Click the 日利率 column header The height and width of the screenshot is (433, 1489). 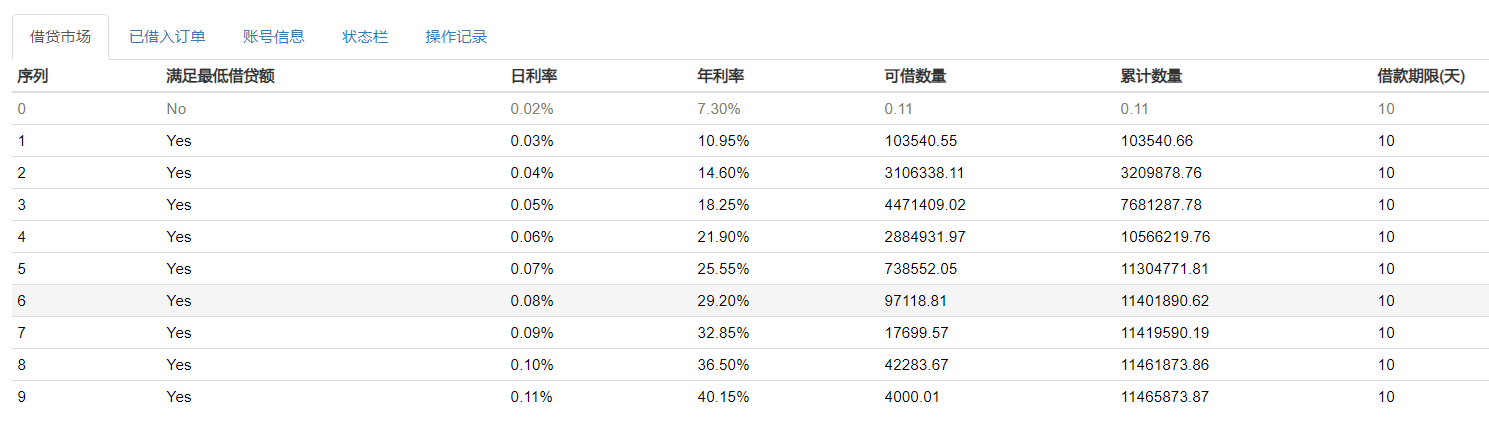coord(533,76)
